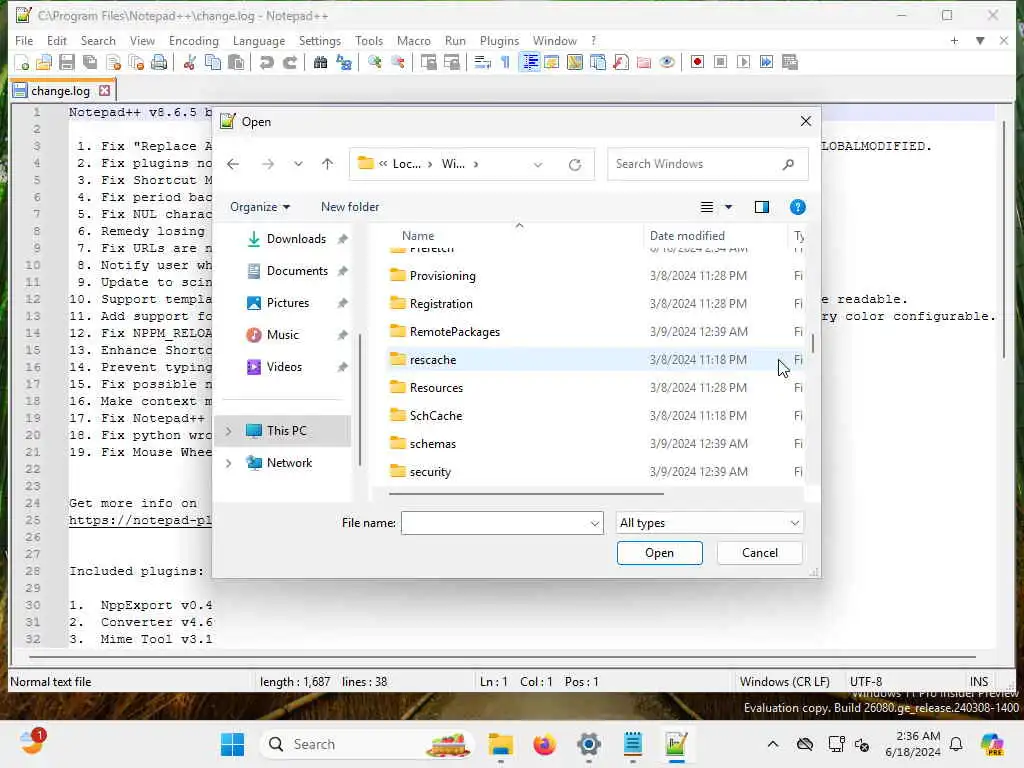The width and height of the screenshot is (1024, 768).
Task: Toggle the Indent guide toolbar icon
Action: pos(530,63)
